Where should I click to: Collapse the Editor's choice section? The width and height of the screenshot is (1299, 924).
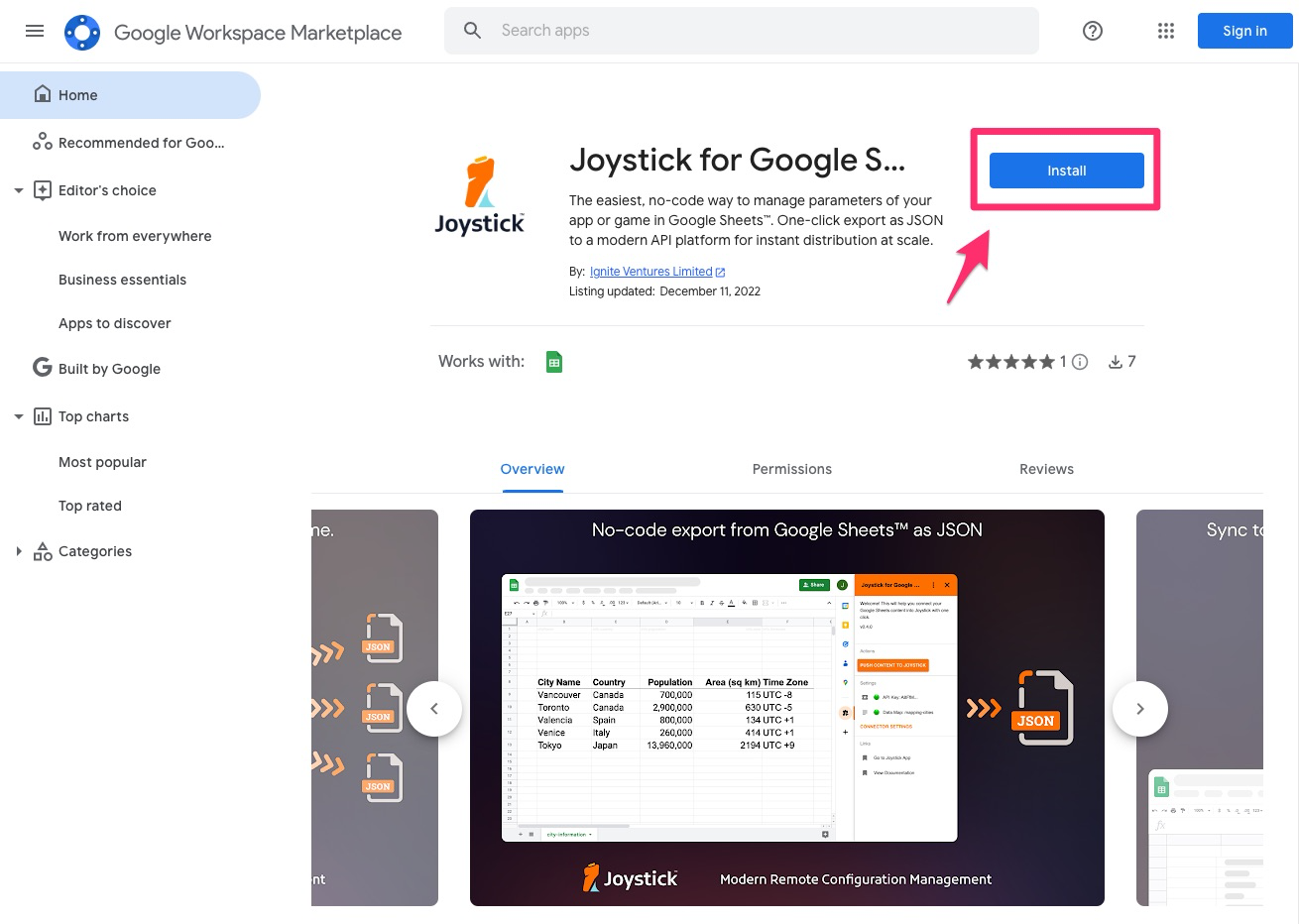click(x=18, y=190)
